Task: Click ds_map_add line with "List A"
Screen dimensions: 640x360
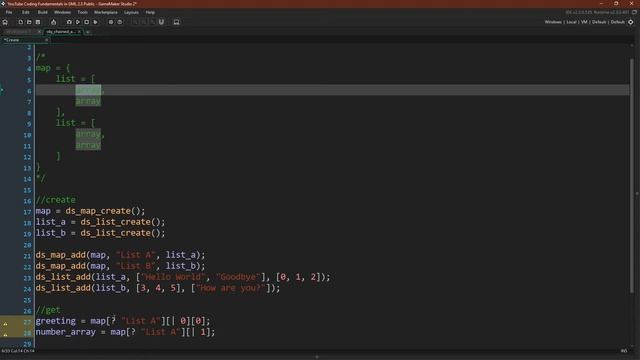Action: point(120,255)
